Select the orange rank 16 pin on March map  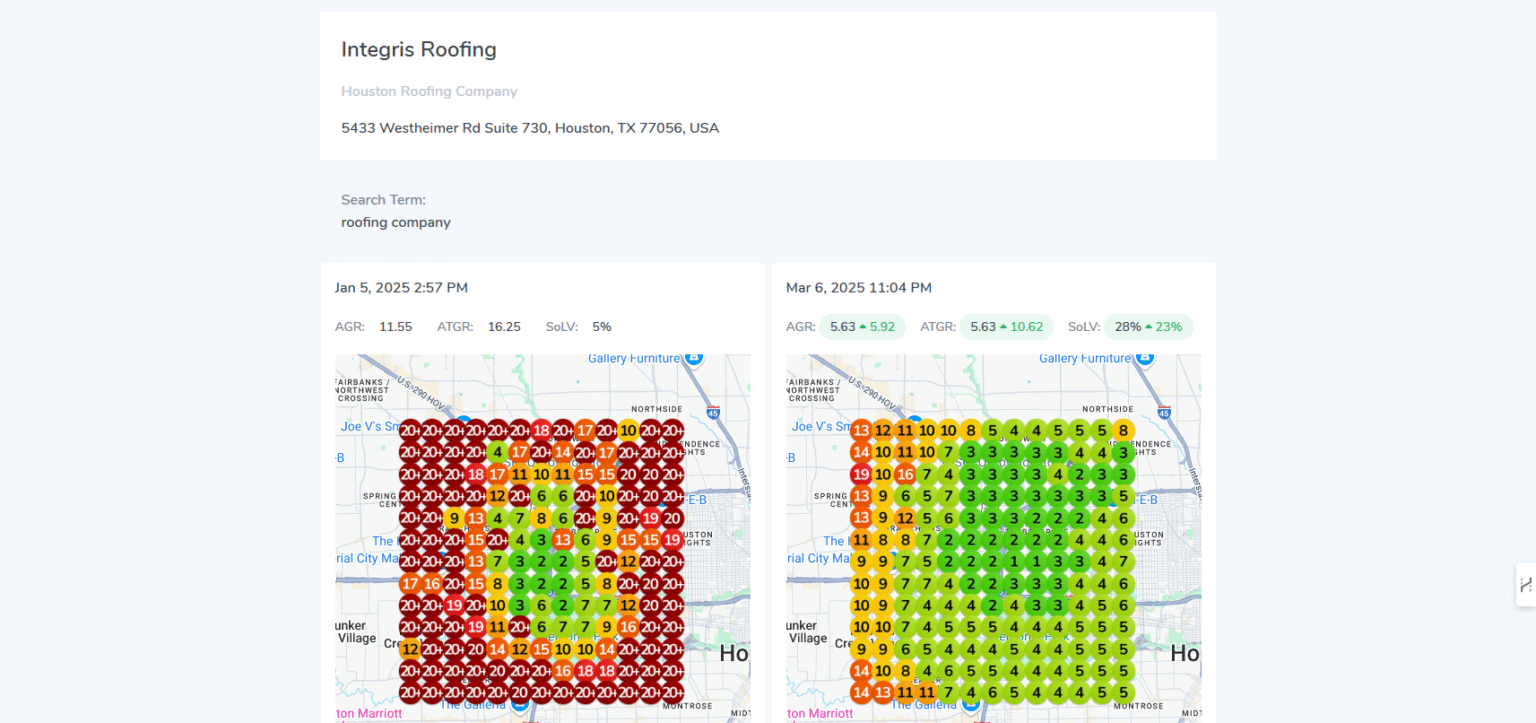905,474
